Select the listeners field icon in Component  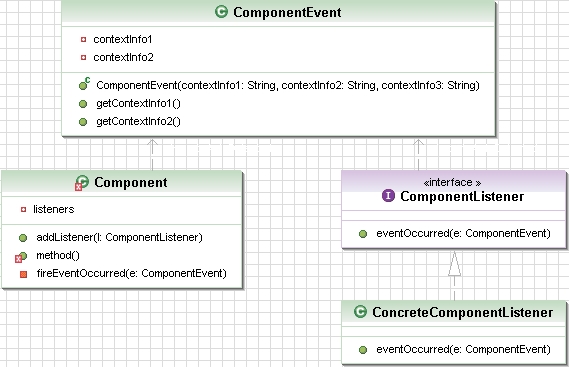[24, 209]
